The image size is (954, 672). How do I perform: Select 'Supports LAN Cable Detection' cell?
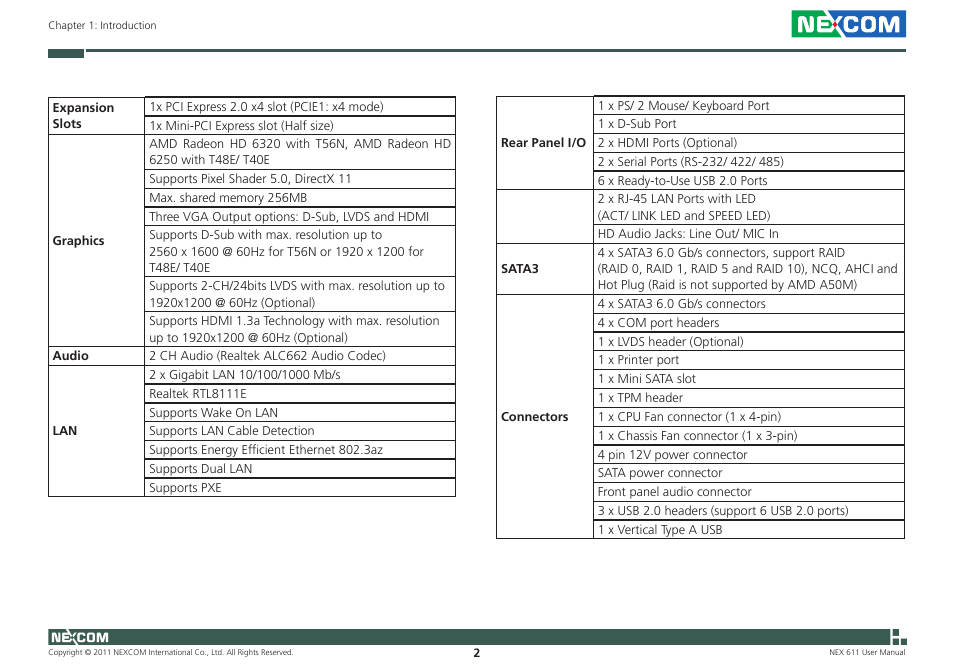(300, 431)
